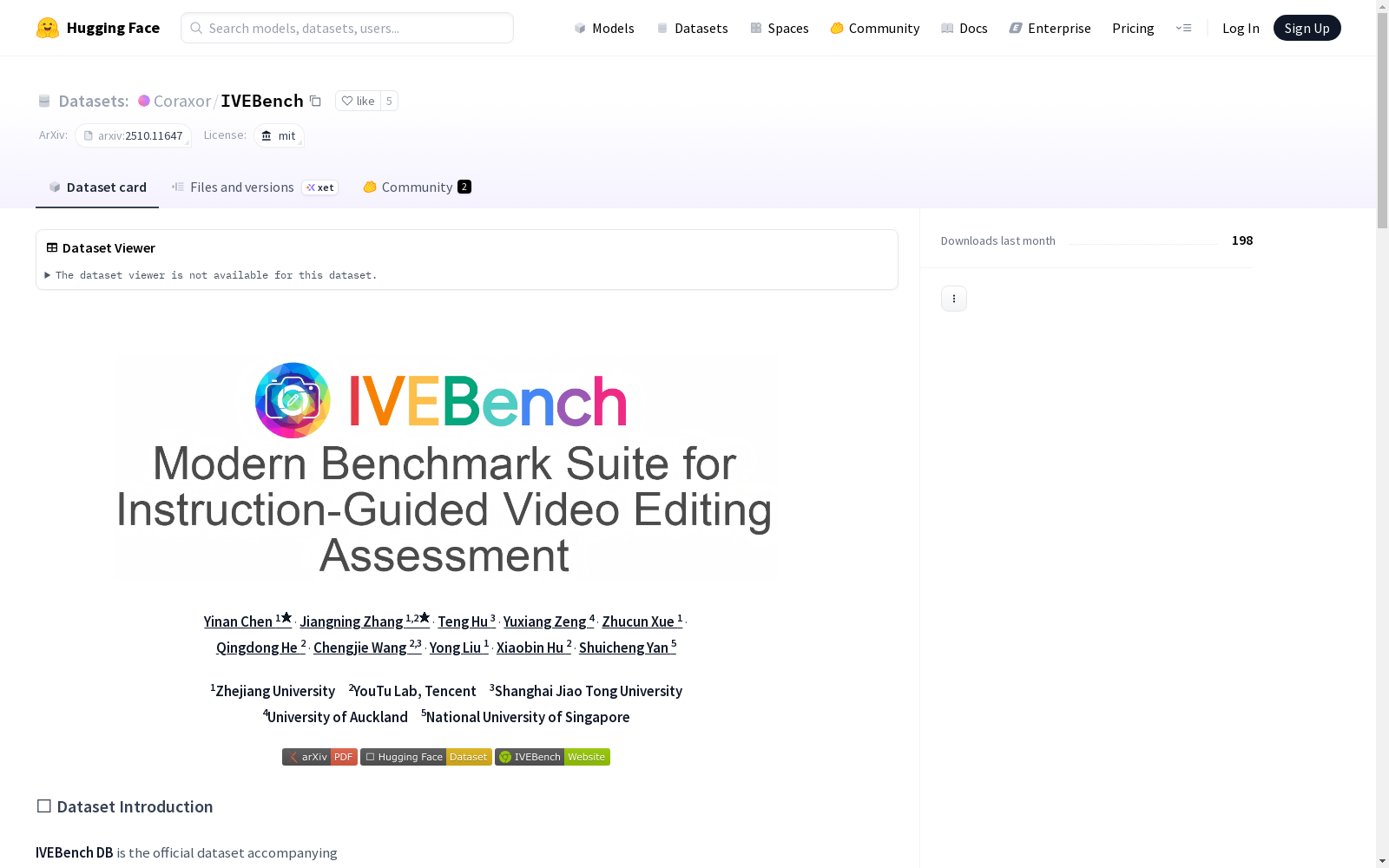
Task: Open the extra navigation menu icon
Action: click(1183, 28)
